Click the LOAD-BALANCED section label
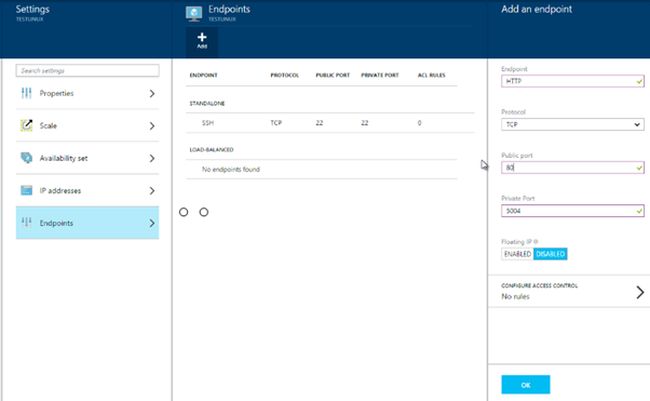The height and width of the screenshot is (401, 650). (x=211, y=149)
